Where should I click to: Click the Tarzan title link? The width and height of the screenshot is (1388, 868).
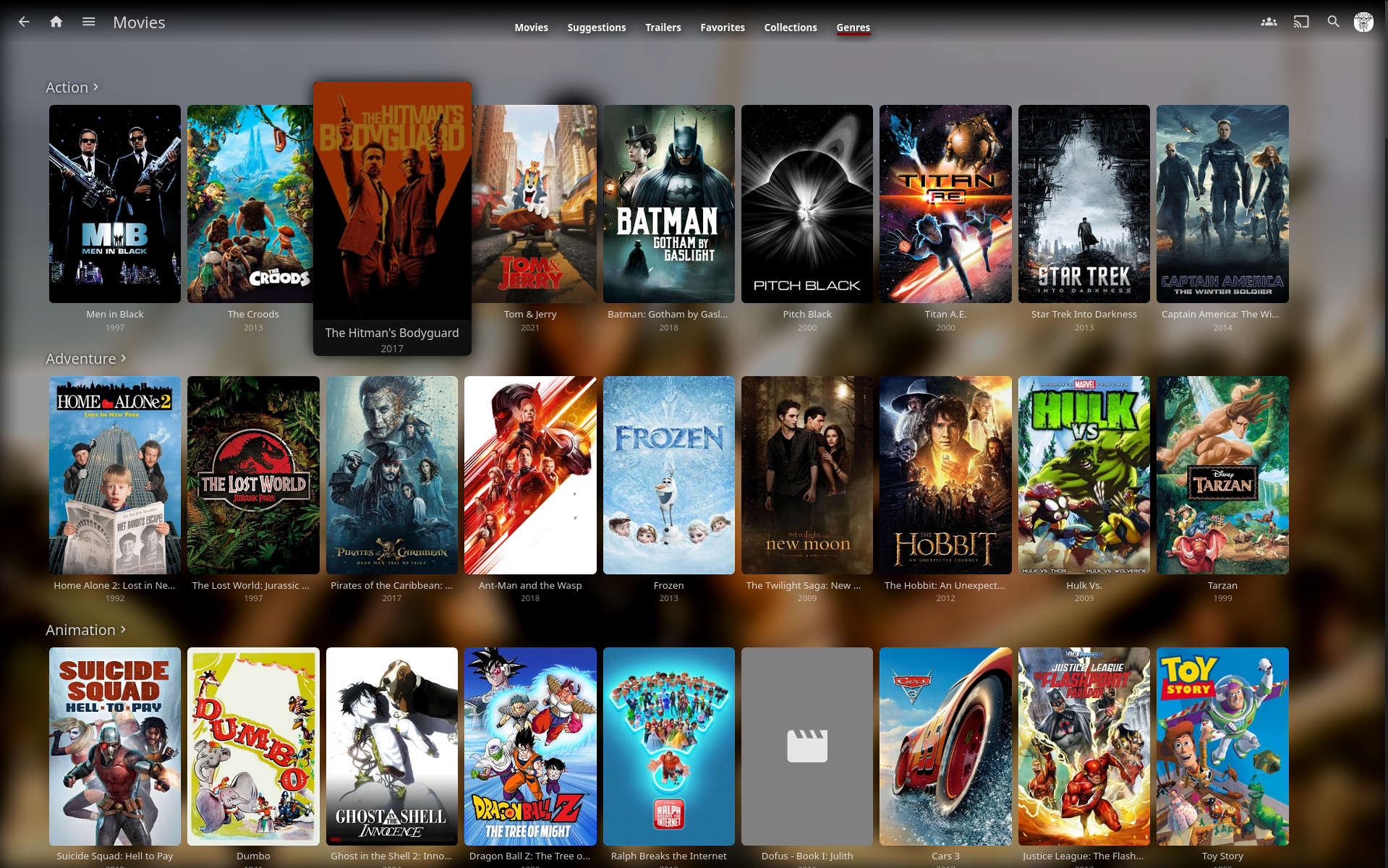(1222, 585)
